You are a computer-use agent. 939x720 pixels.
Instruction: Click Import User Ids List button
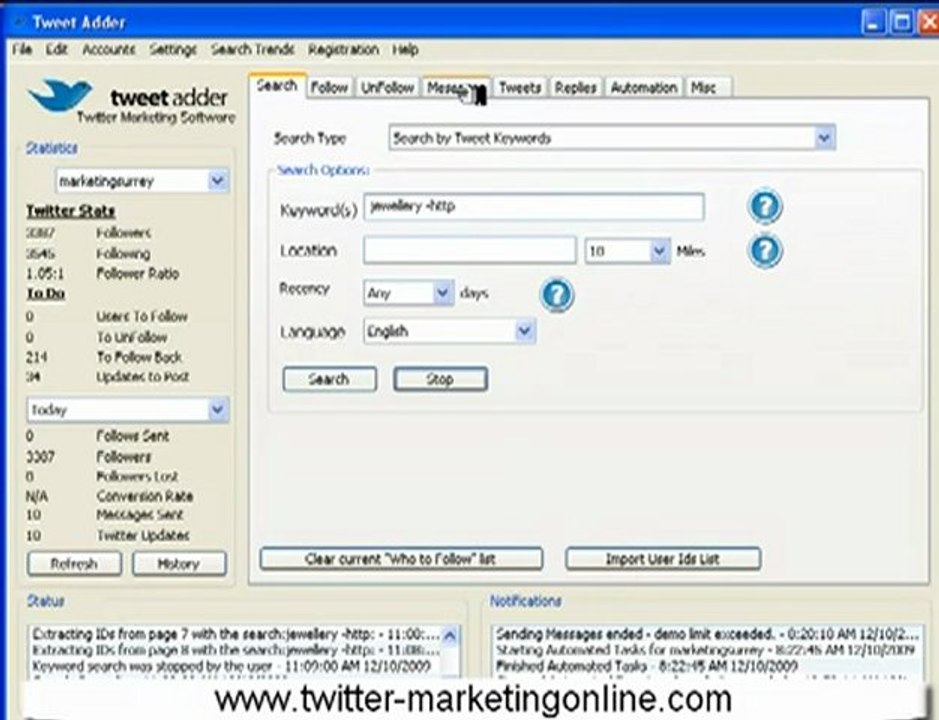click(x=663, y=559)
